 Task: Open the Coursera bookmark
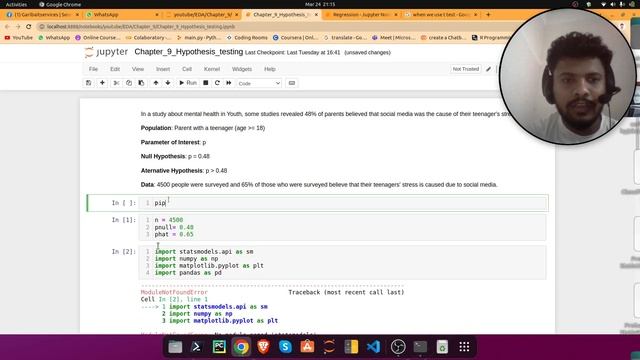pos(295,38)
